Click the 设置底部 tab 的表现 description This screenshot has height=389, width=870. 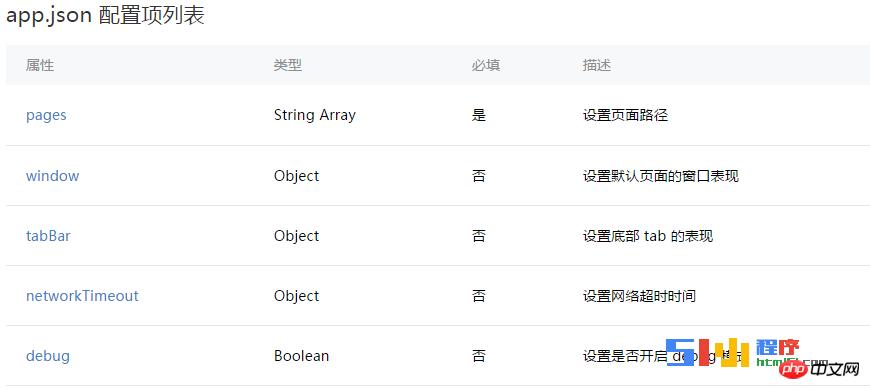[648, 236]
